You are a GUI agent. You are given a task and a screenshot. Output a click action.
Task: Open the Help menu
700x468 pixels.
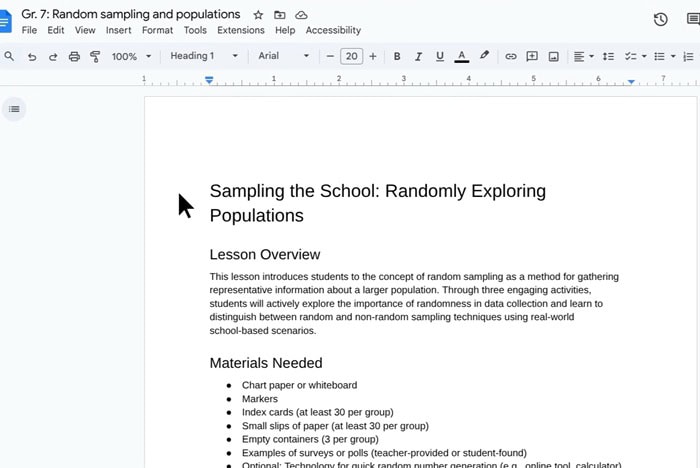[285, 30]
